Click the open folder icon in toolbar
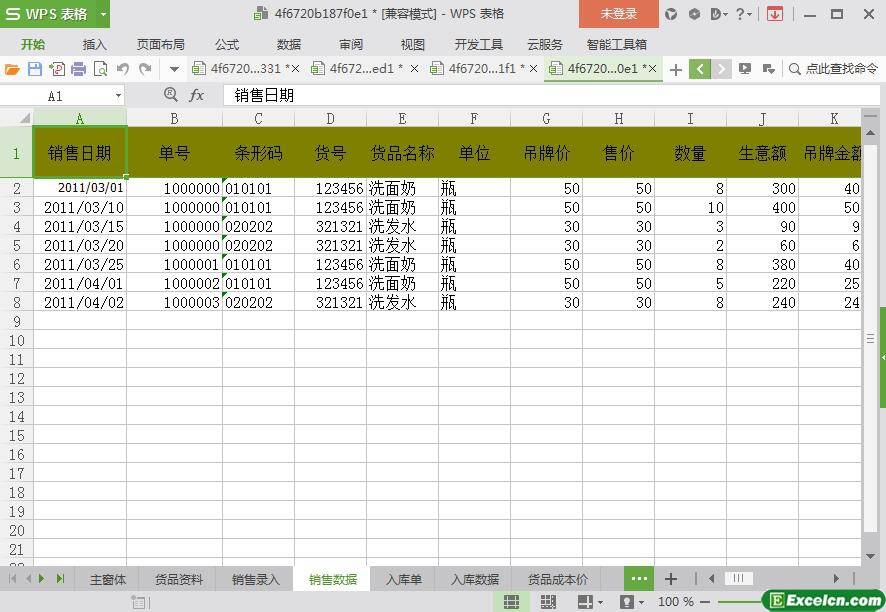Image resolution: width=886 pixels, height=612 pixels. (x=12, y=69)
